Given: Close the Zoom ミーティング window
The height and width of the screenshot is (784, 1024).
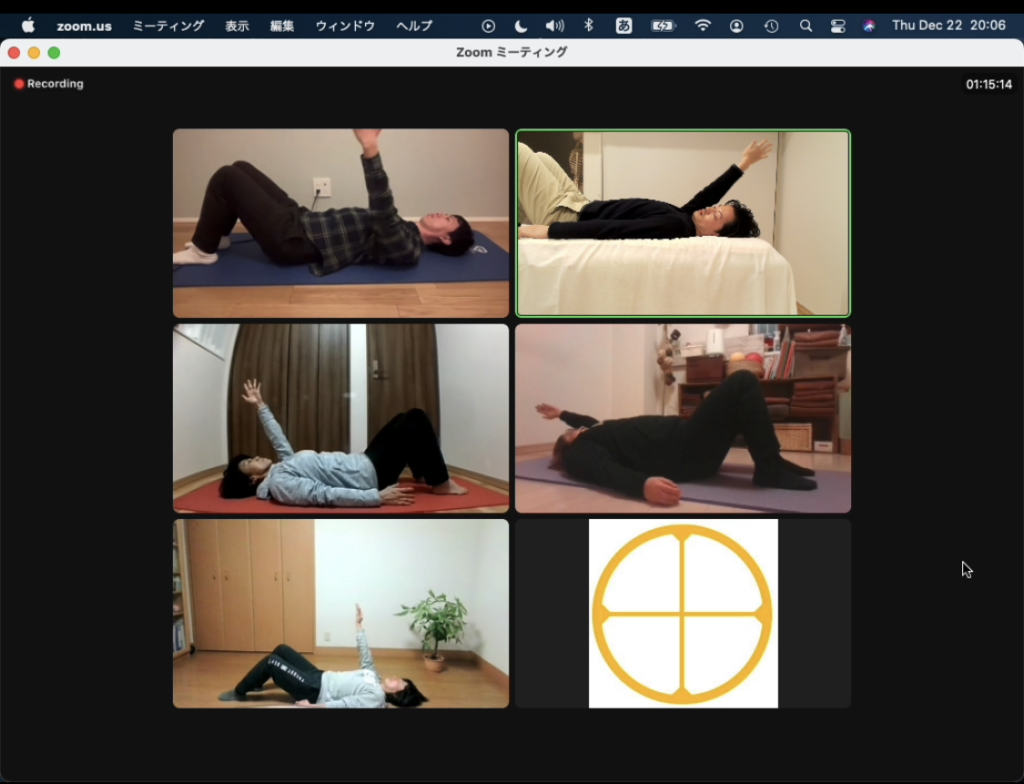Looking at the screenshot, I should [x=14, y=53].
